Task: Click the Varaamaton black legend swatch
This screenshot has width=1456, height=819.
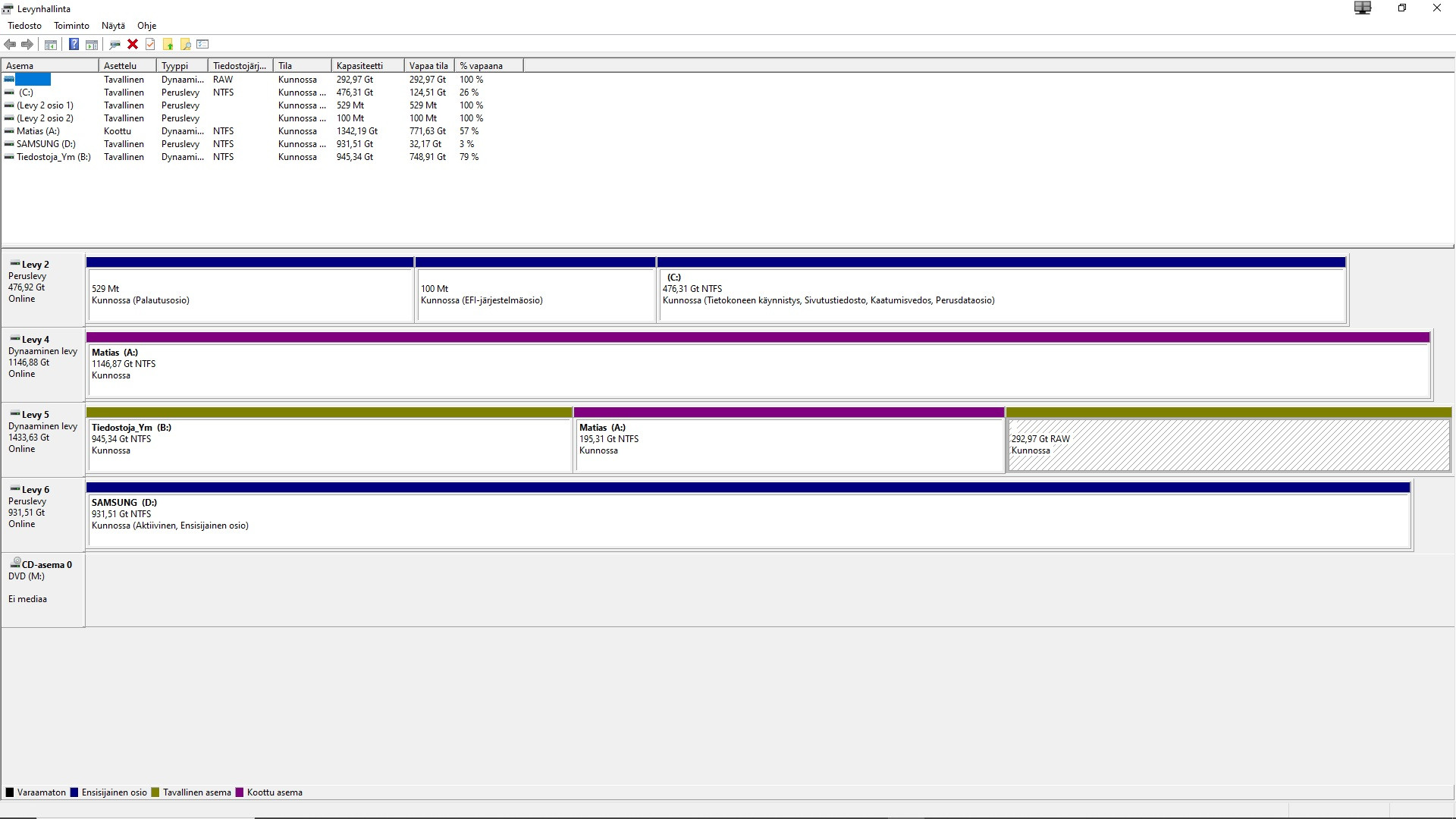Action: [10, 792]
